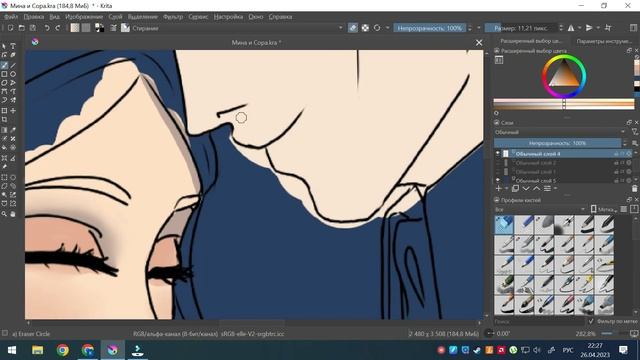The height and width of the screenshot is (360, 640).
Task: Open the workspace chooser in the toolbar
Action: [633, 28]
